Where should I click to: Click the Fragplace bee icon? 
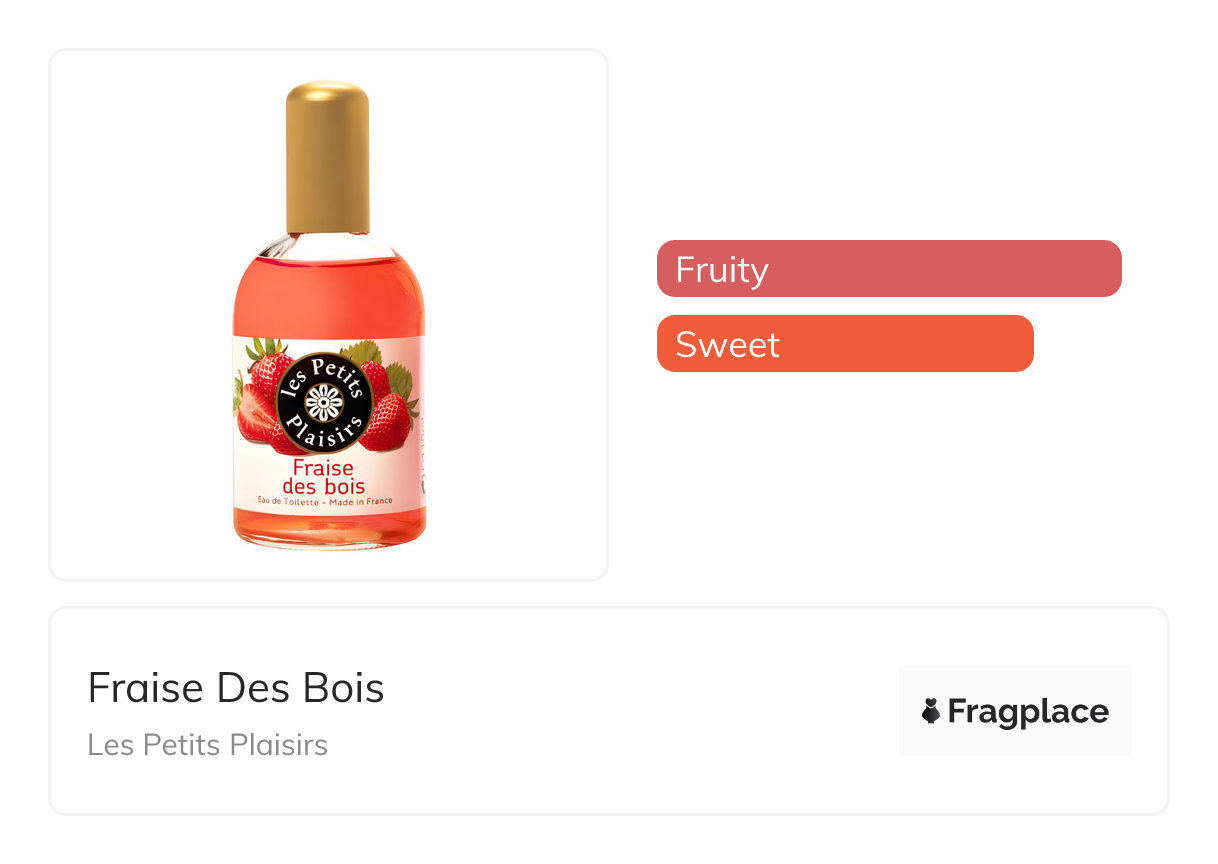click(931, 711)
